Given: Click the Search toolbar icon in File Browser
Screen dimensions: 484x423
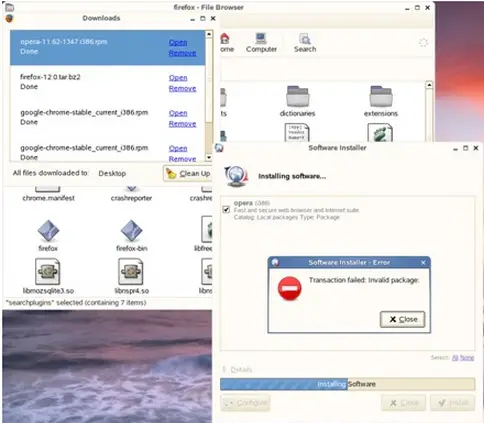Looking at the screenshot, I should point(305,43).
